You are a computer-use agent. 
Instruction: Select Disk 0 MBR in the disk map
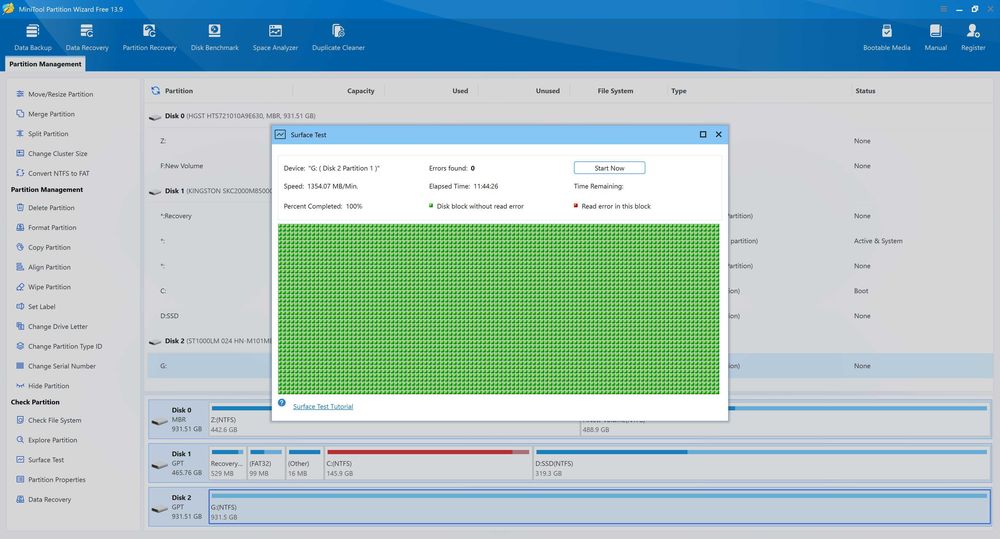[x=178, y=419]
